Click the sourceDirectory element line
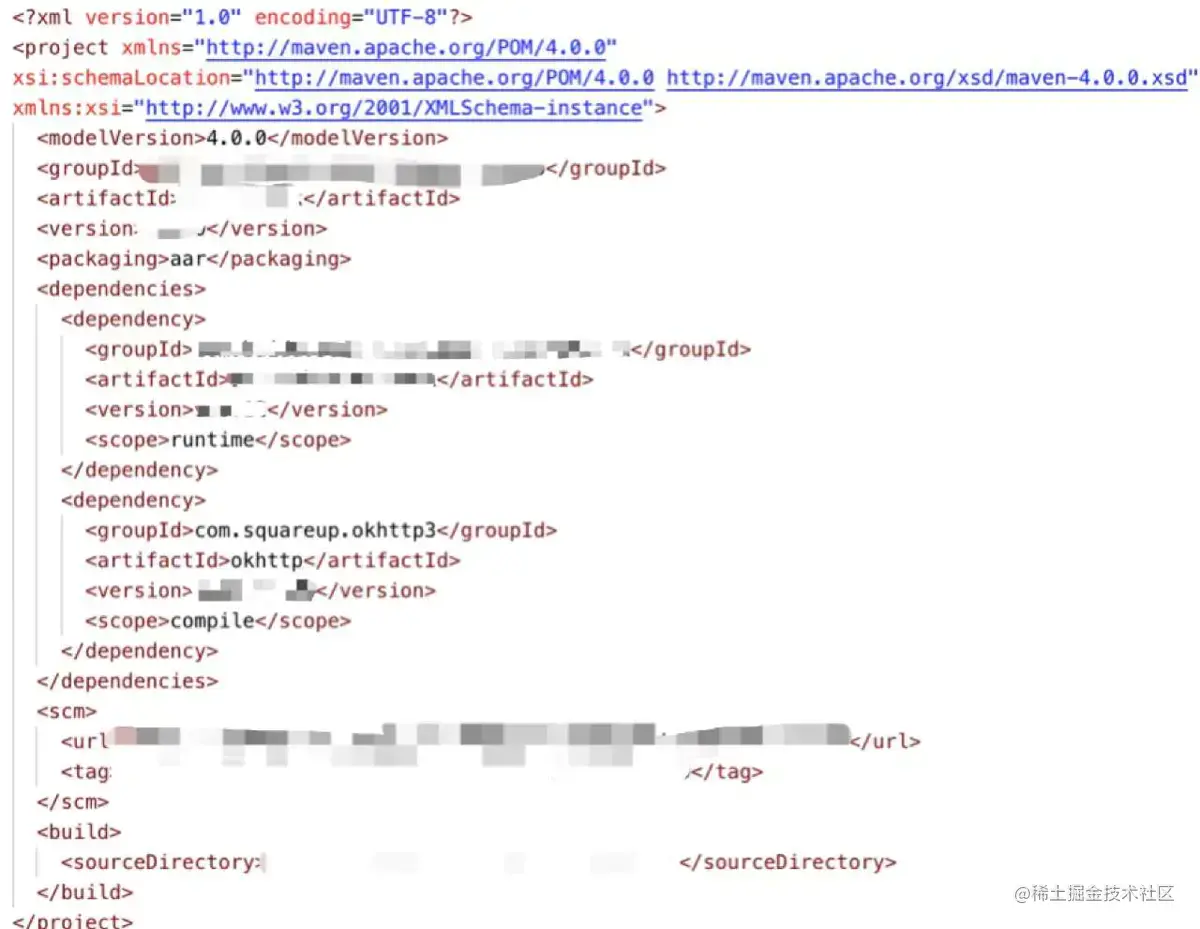1200x929 pixels. 479,862
